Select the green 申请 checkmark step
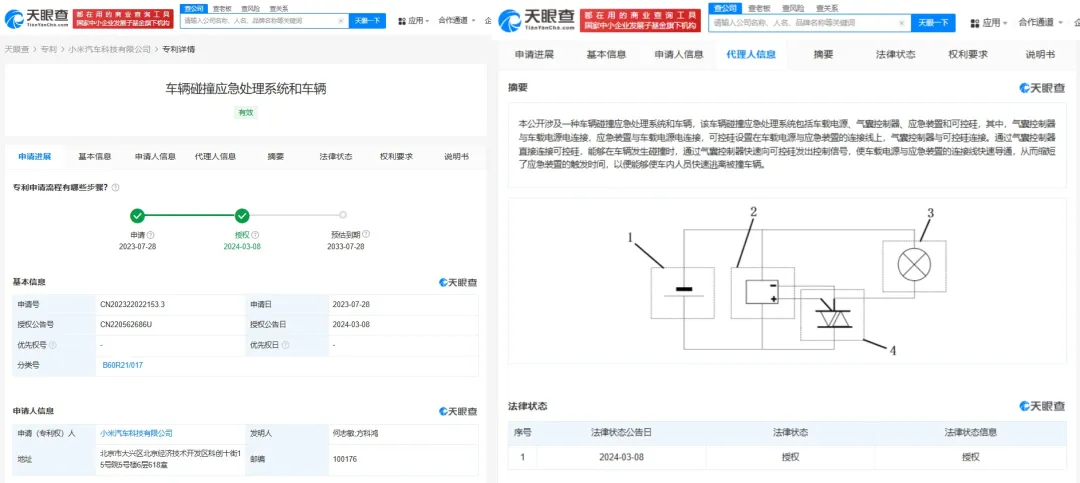 point(138,216)
